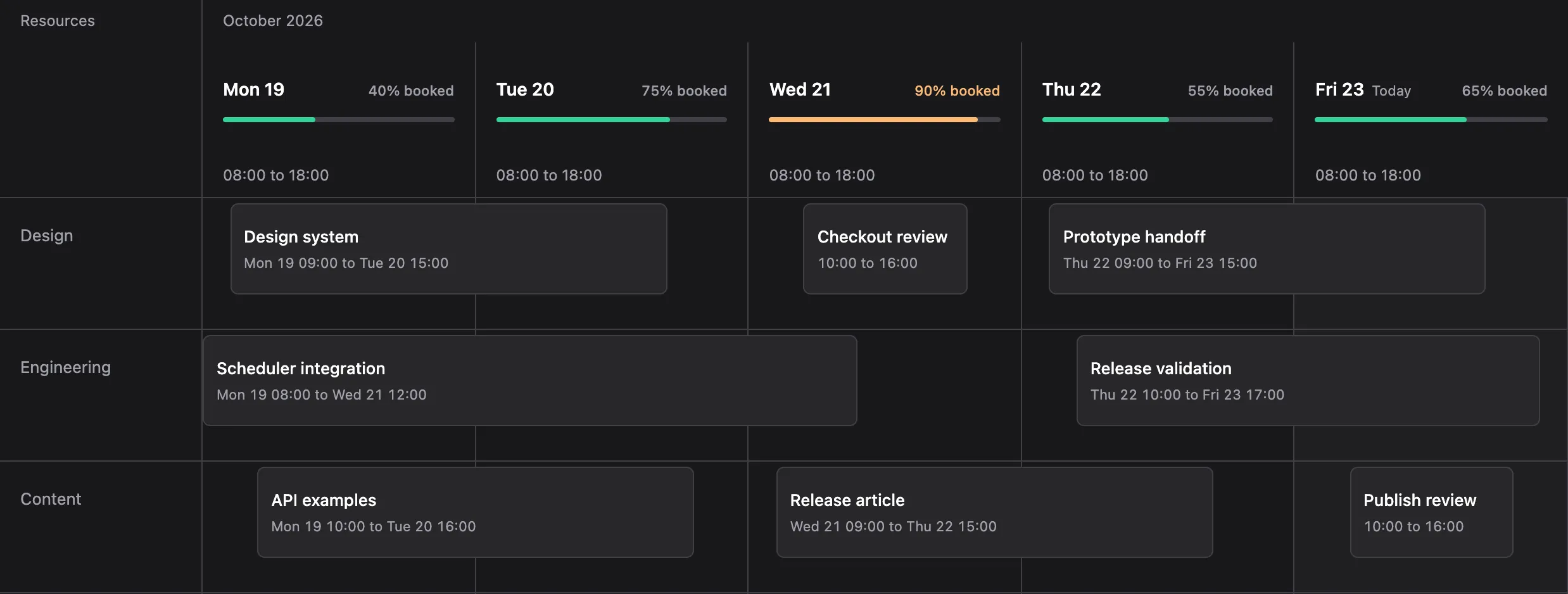This screenshot has height=594, width=1568.
Task: Click the 40% booked label
Action: tap(411, 91)
